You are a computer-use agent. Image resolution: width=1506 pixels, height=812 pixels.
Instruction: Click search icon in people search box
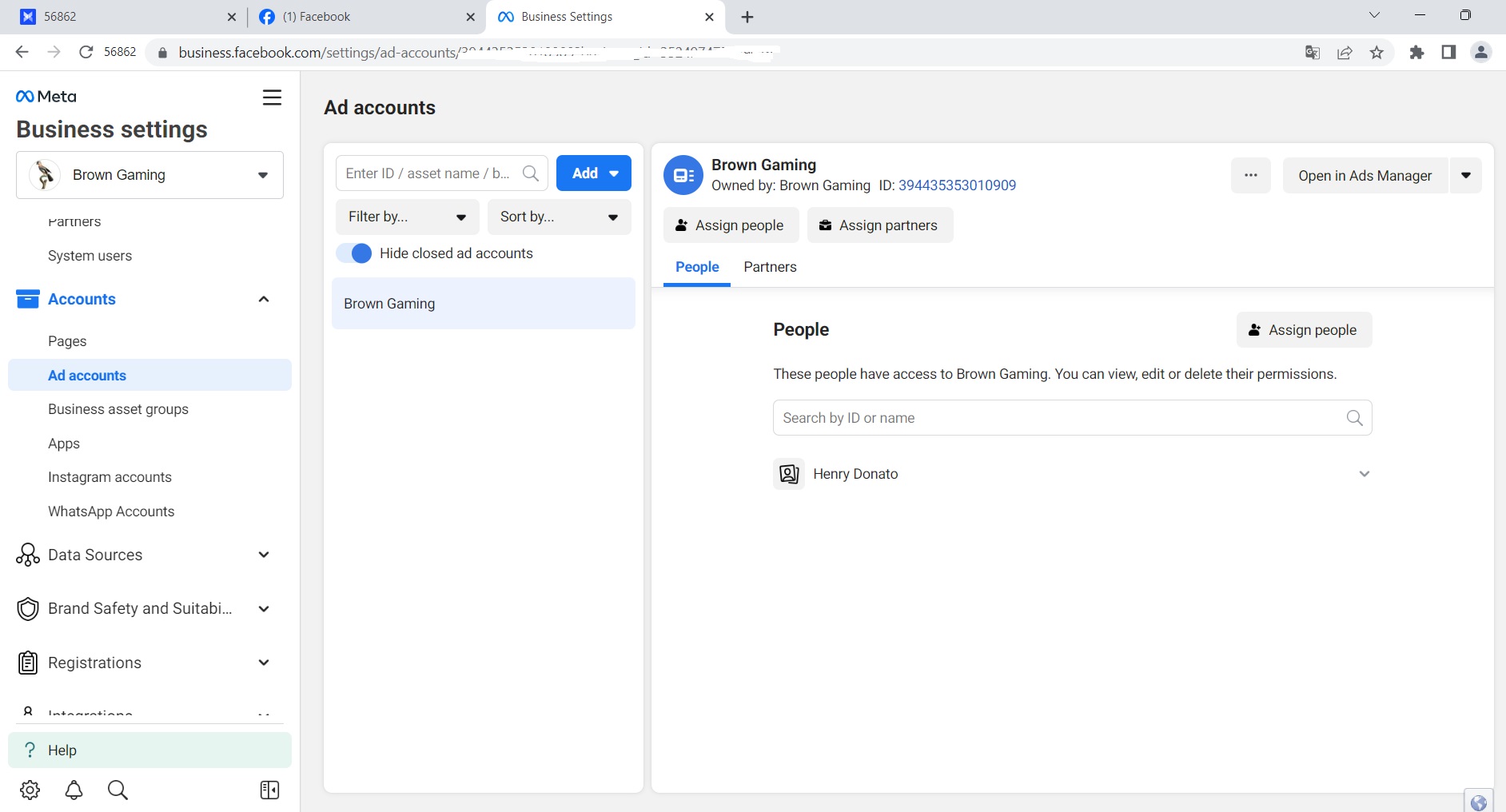click(x=1354, y=418)
